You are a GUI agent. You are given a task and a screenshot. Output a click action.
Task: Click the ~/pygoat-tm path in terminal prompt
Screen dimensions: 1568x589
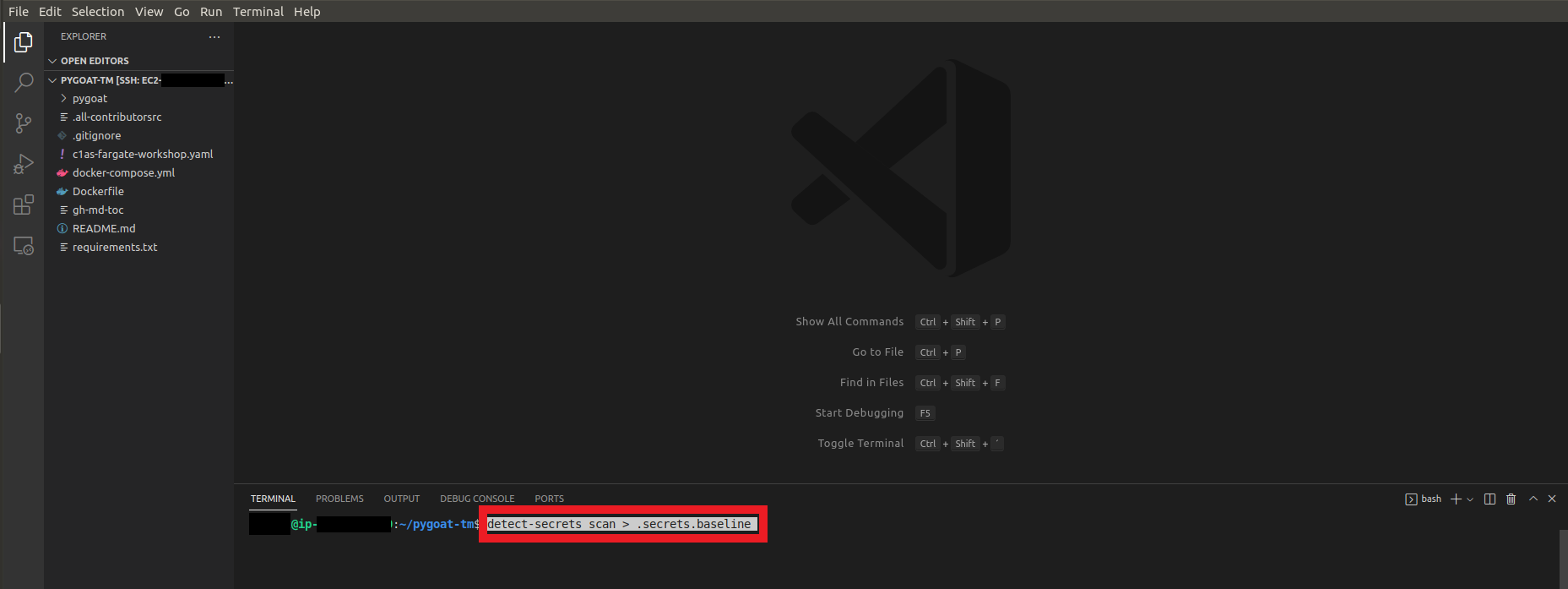point(436,524)
